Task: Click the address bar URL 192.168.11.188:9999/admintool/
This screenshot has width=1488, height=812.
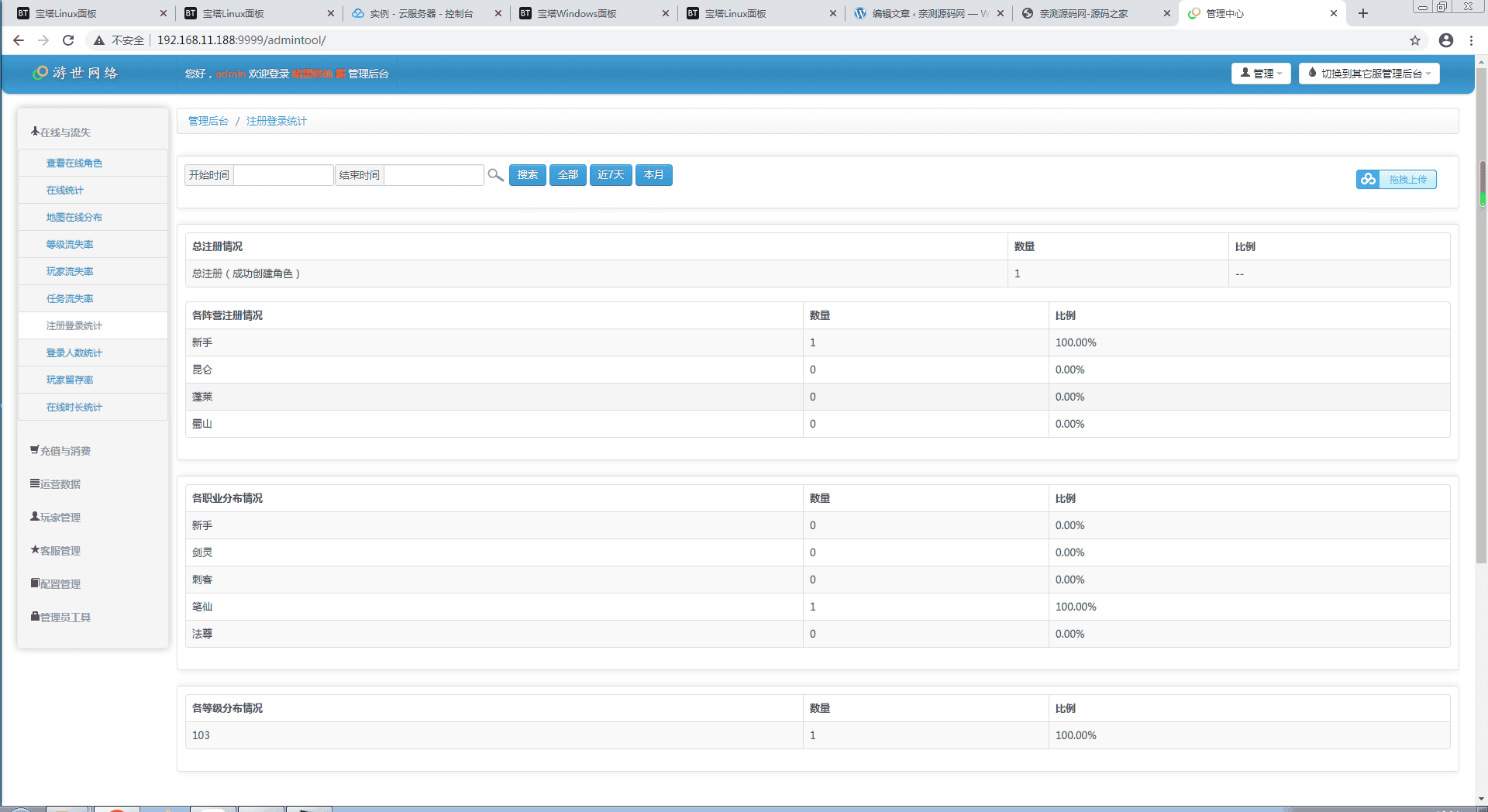Action: pyautogui.click(x=241, y=40)
